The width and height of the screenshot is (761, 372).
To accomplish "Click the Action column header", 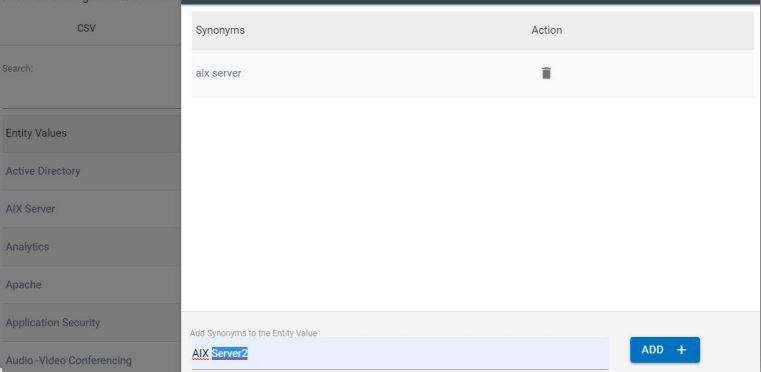I will (546, 30).
